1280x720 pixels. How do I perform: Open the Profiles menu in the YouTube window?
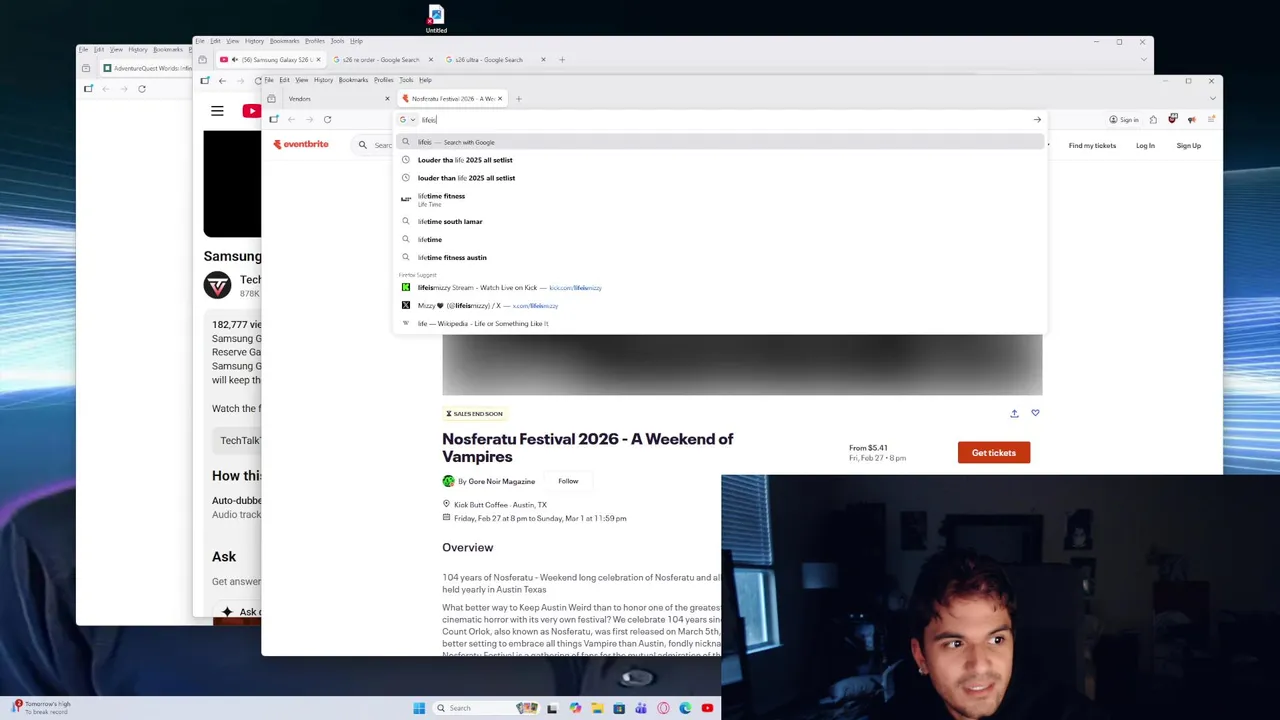point(315,41)
